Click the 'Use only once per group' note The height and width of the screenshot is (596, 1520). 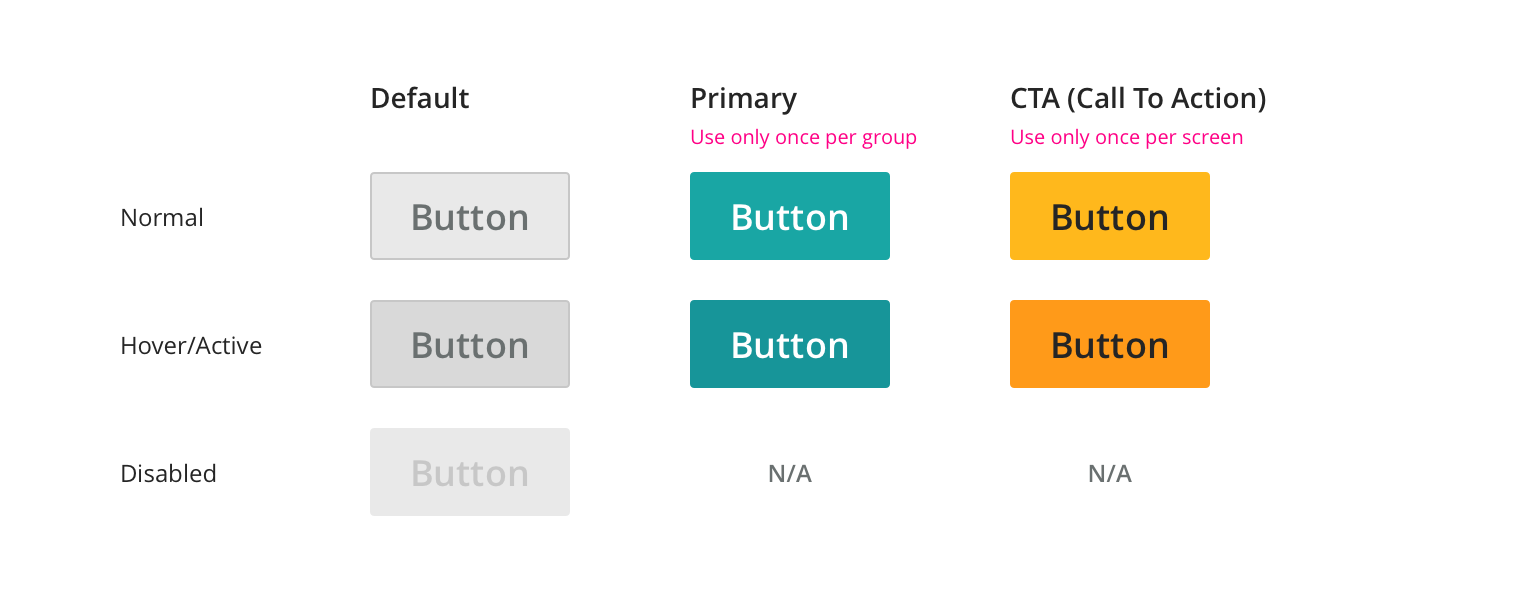803,137
